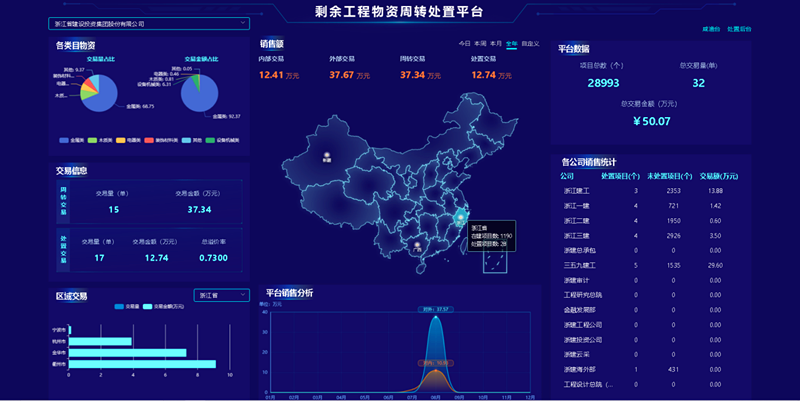Click 431 in the 浙建海外部 row
The image size is (800, 401).
click(x=673, y=369)
